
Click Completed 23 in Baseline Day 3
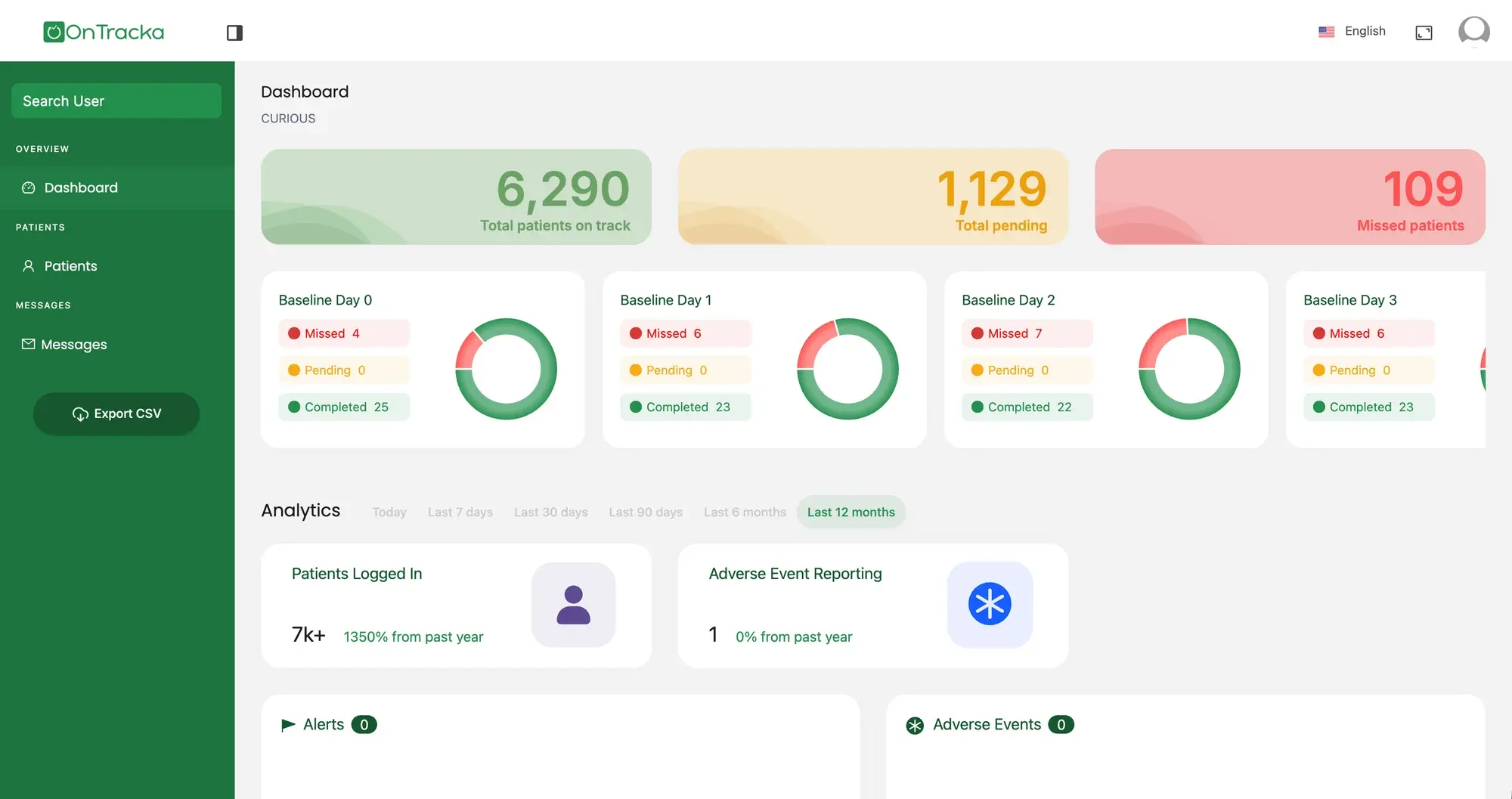click(x=1369, y=407)
